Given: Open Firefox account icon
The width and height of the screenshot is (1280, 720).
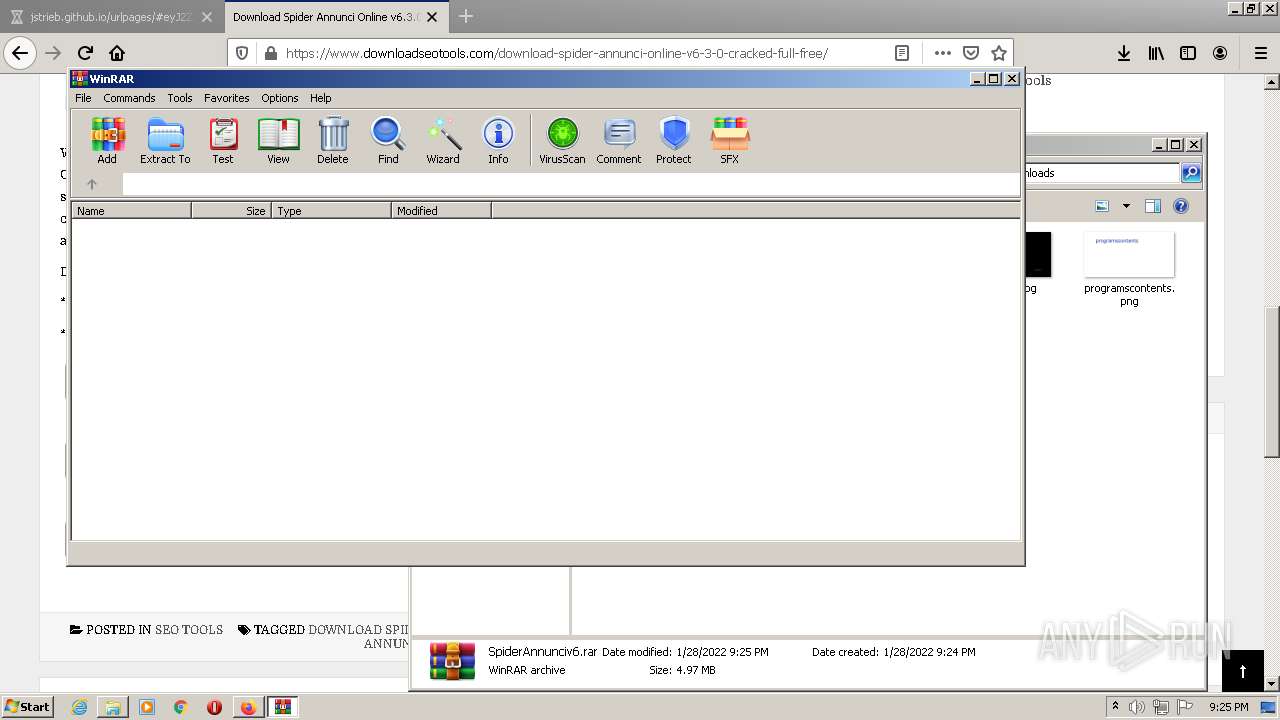Looking at the screenshot, I should [1220, 53].
